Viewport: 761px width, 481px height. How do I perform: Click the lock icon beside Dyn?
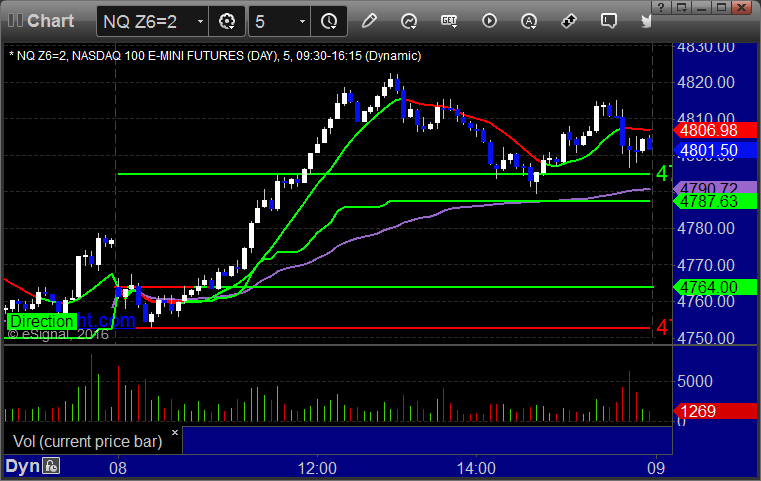click(51, 466)
